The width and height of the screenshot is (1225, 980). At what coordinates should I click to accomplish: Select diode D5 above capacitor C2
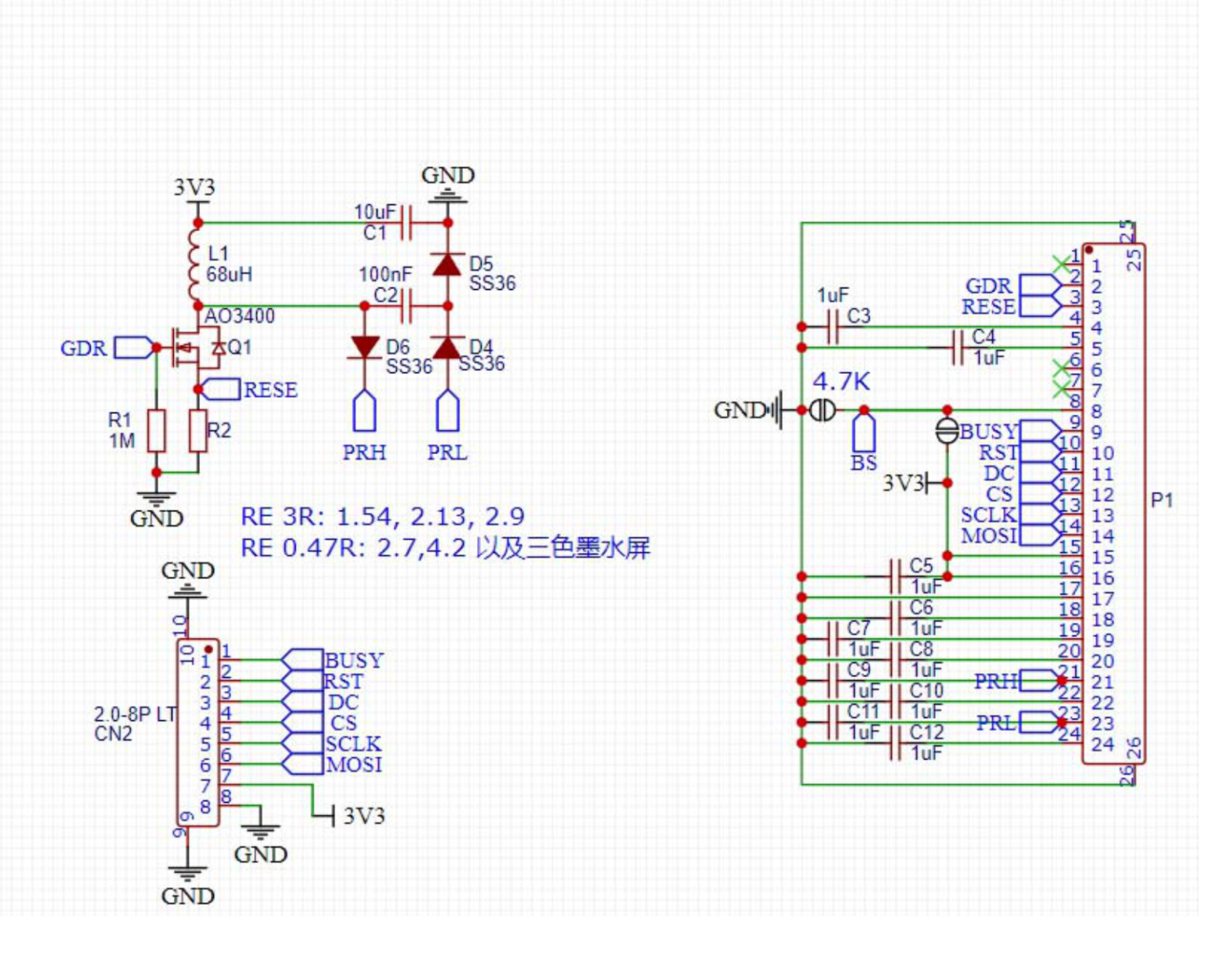coord(447,265)
